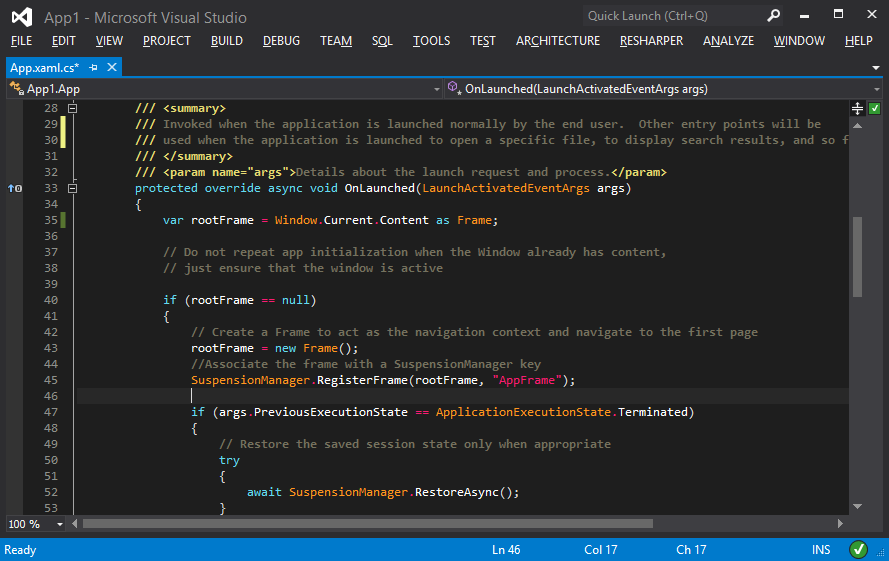Click the green ReSharper analysis marker box
Viewport: 889px width, 561px height.
click(x=875, y=108)
